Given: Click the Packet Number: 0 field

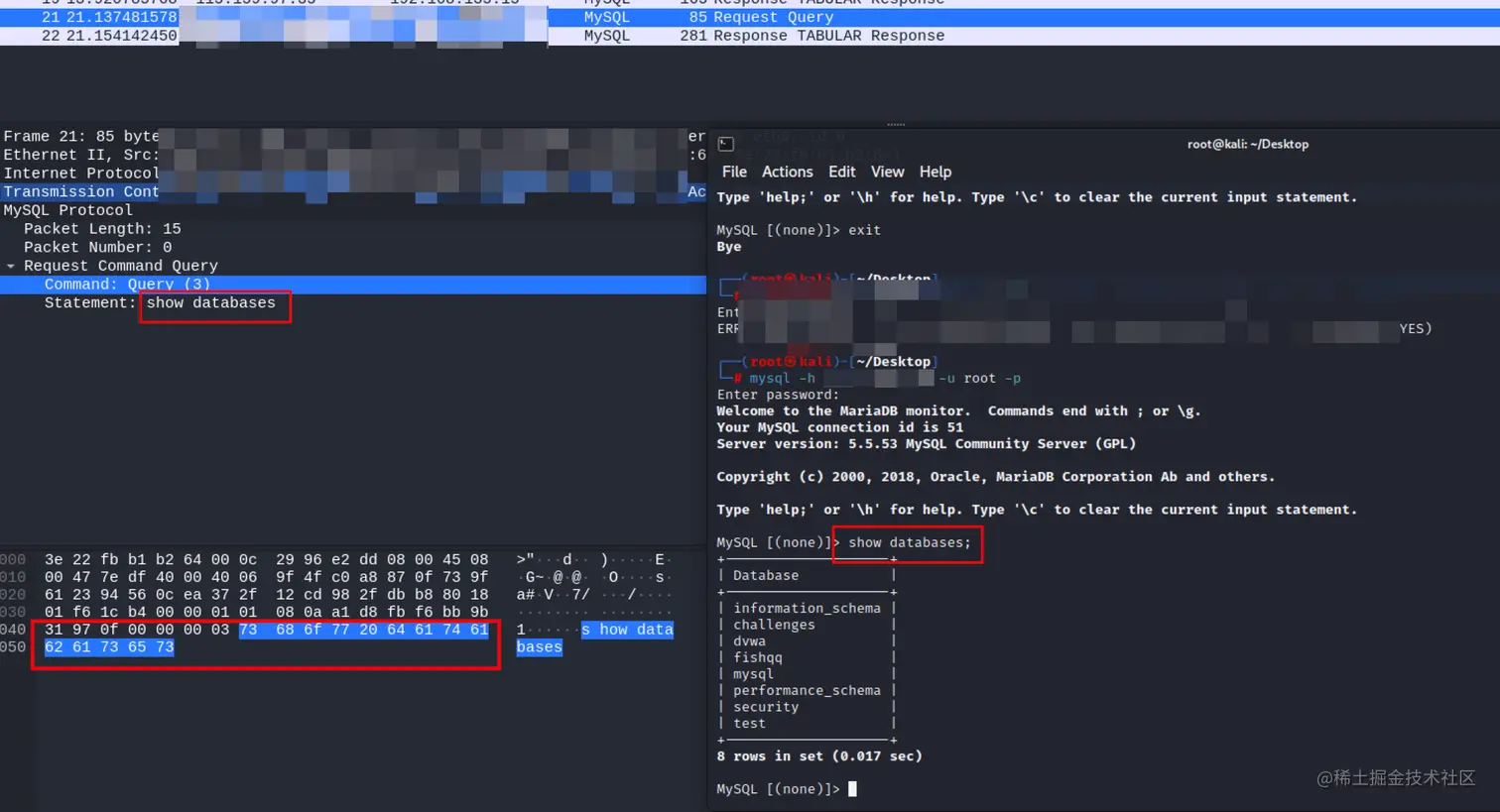Looking at the screenshot, I should pos(97,247).
